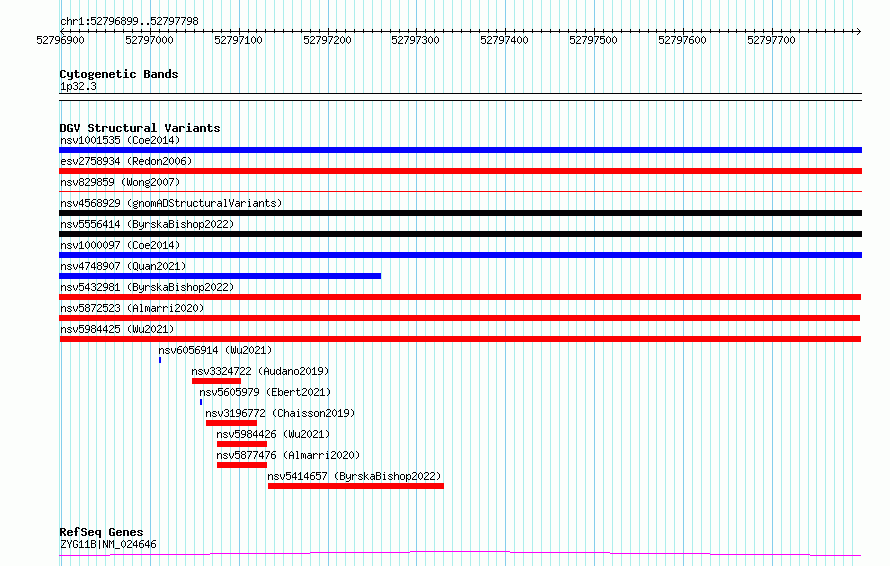
Task: Click the red esv2758934 variant bar
Action: tap(460, 171)
